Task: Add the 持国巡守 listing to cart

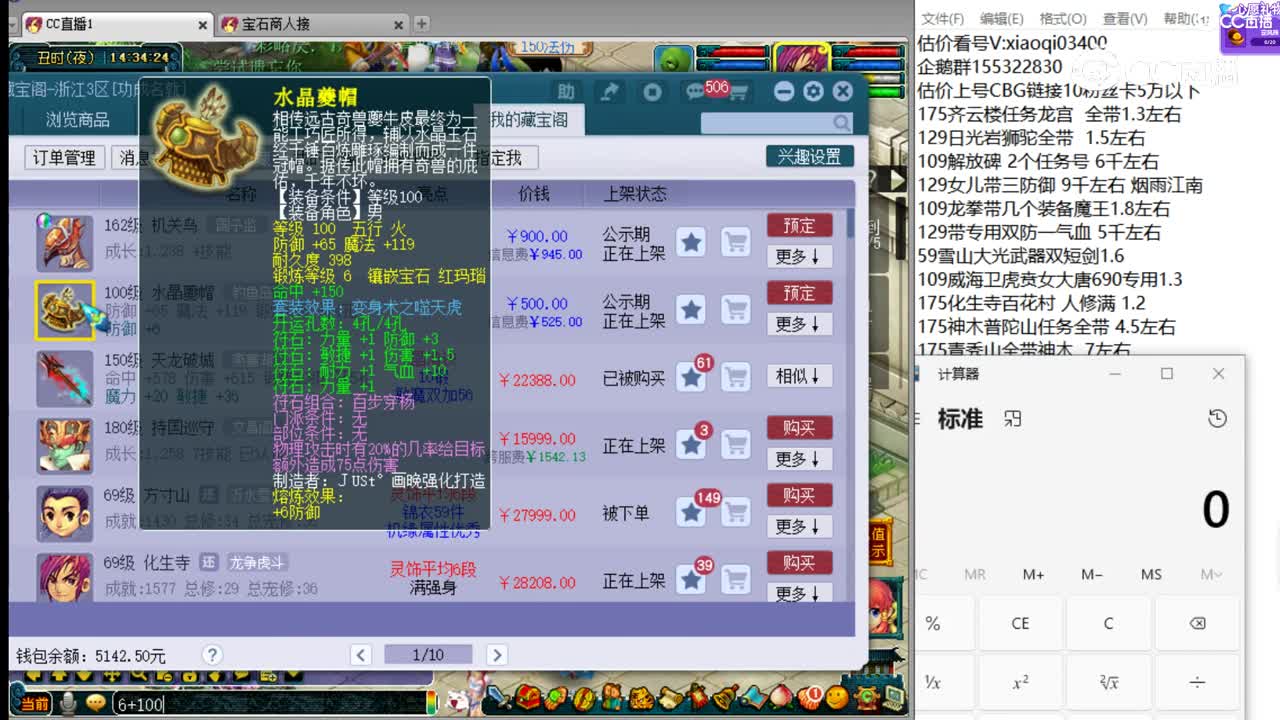Action: [x=736, y=444]
